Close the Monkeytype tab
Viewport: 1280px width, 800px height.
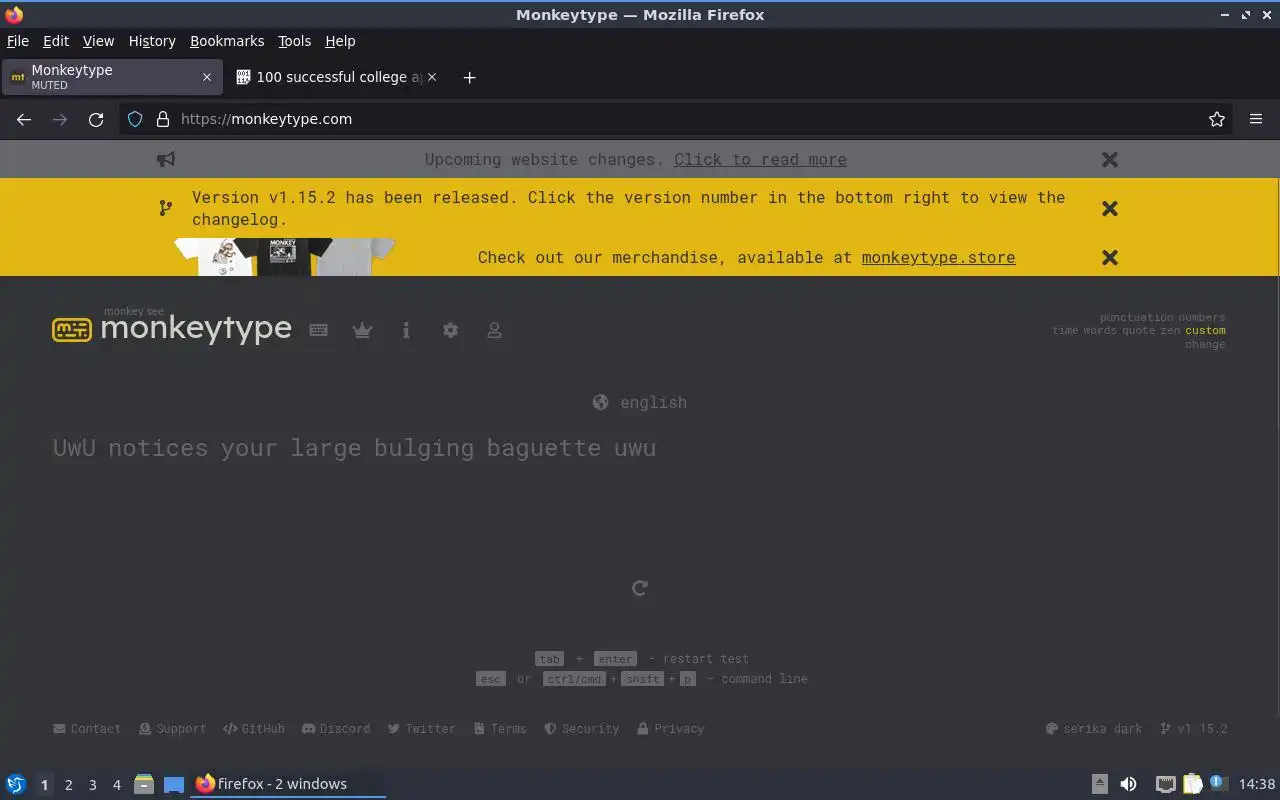[x=207, y=77]
